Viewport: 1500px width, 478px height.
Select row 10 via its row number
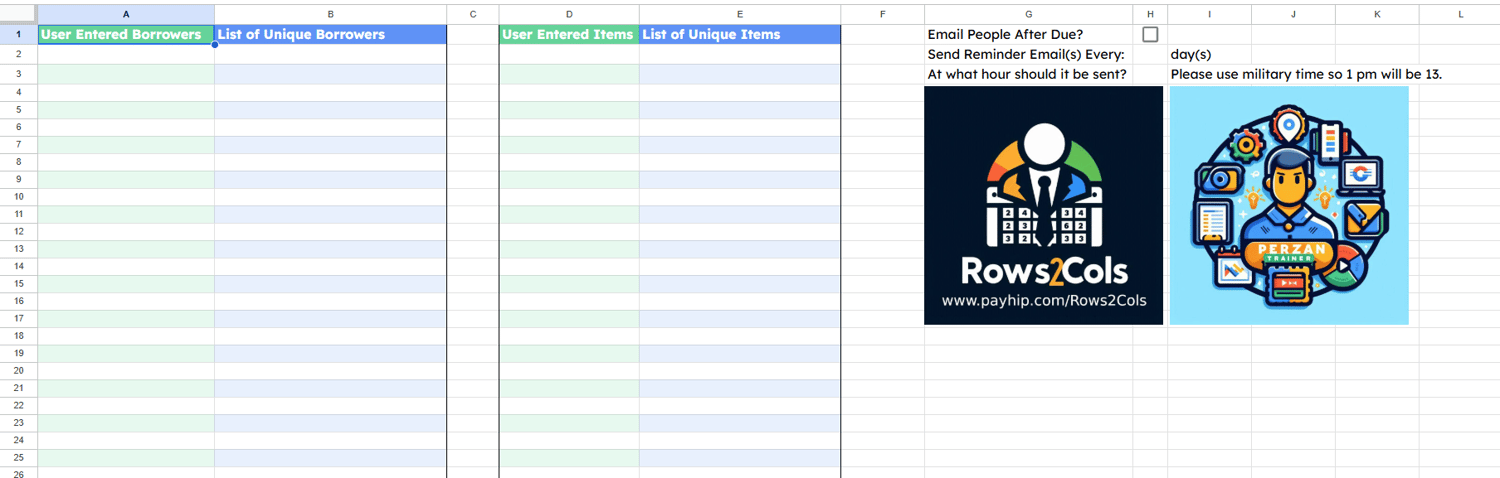click(19, 196)
